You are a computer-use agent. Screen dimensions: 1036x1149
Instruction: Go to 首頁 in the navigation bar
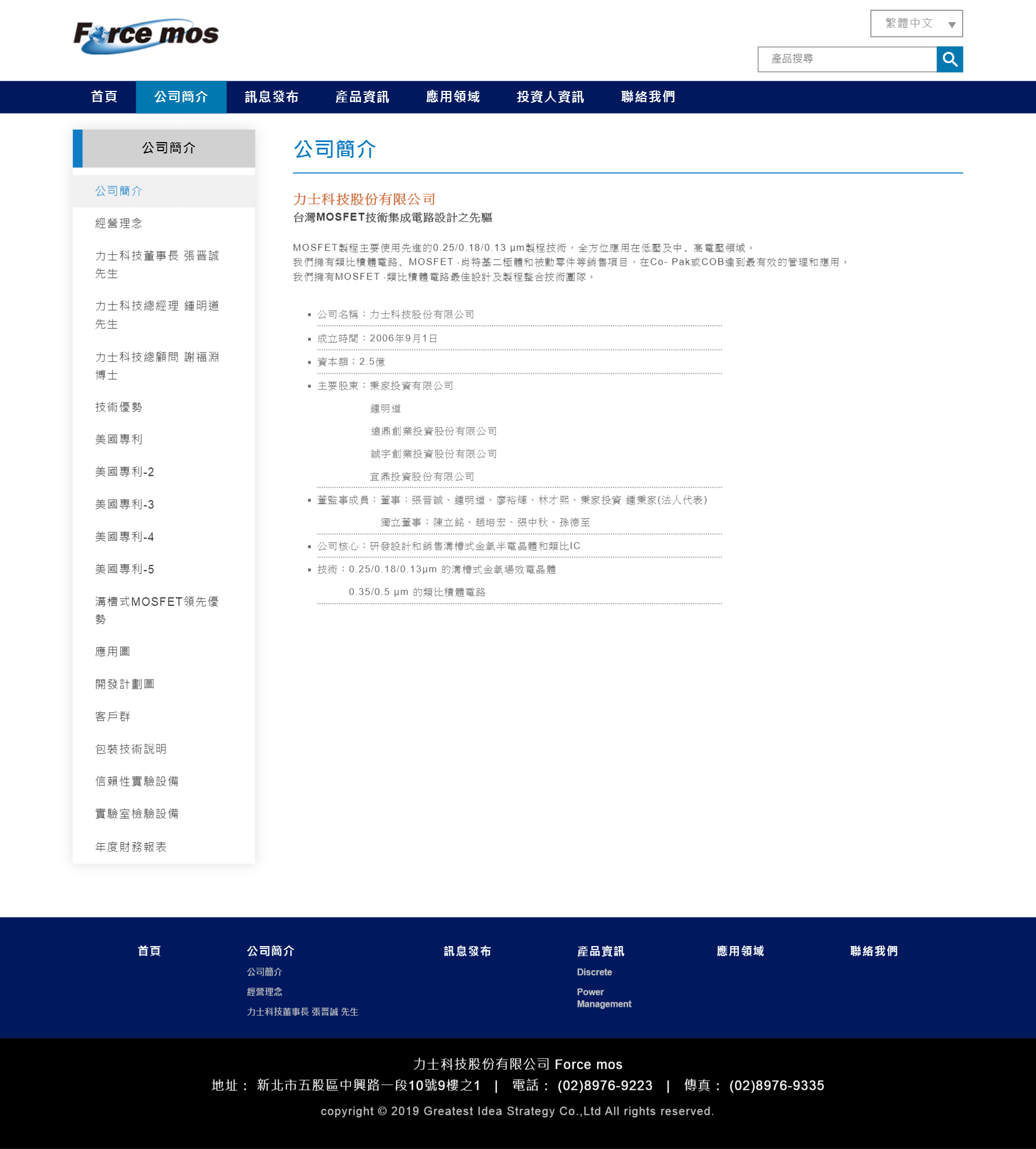104,97
